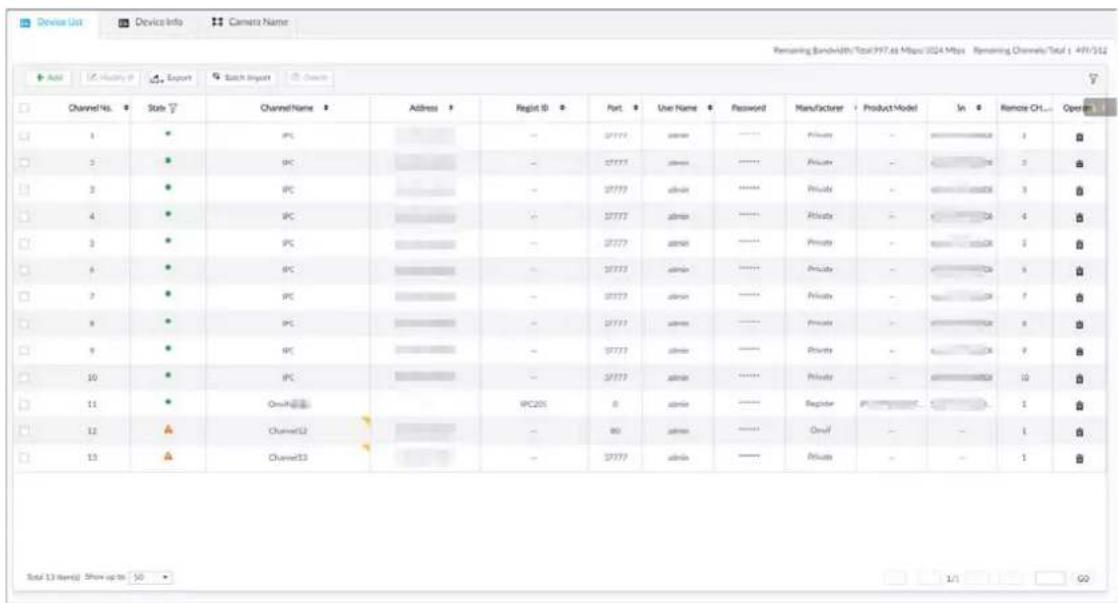
Task: Click trash icon in channel 6 row
Action: (1079, 271)
